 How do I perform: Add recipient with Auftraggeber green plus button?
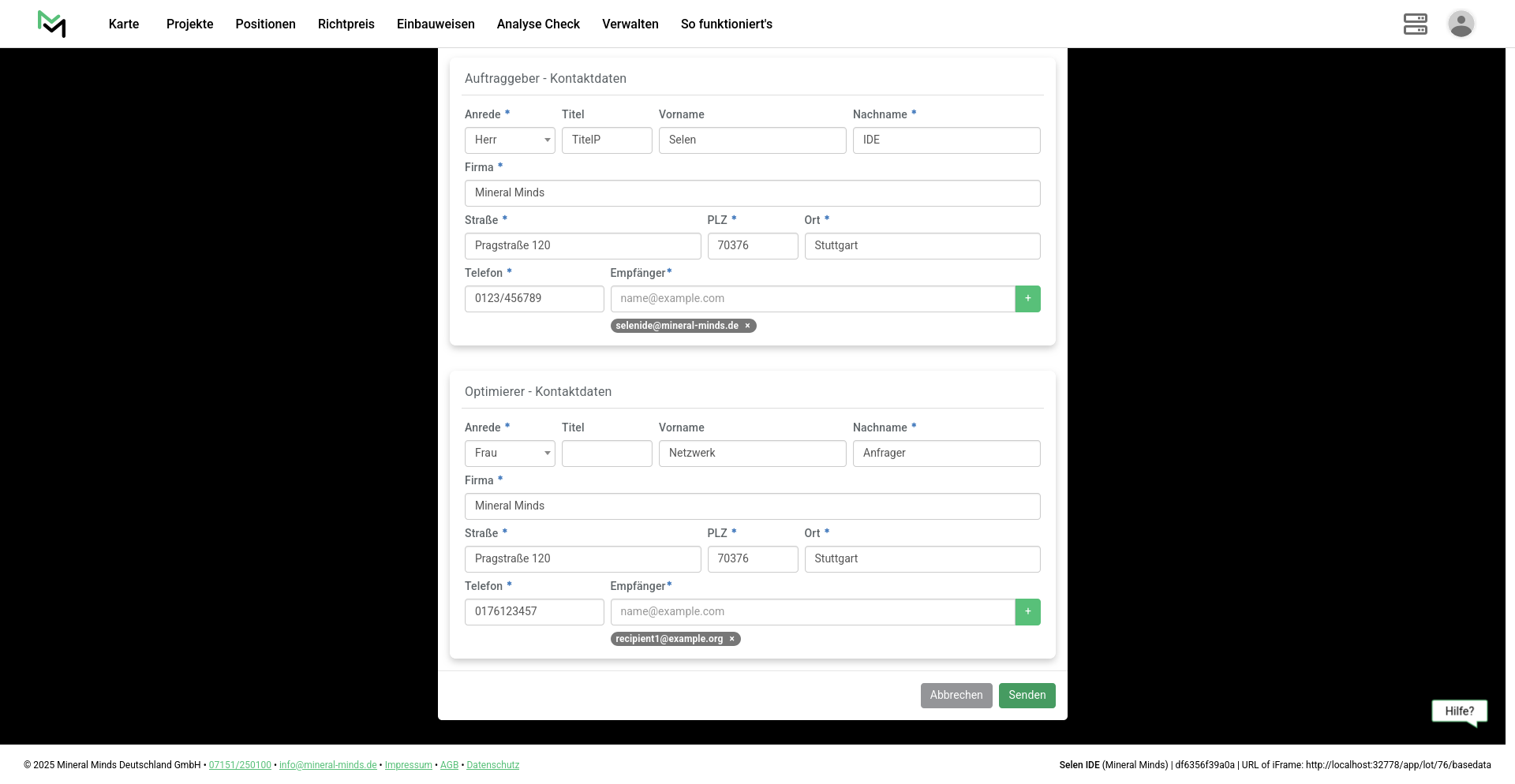click(x=1027, y=299)
